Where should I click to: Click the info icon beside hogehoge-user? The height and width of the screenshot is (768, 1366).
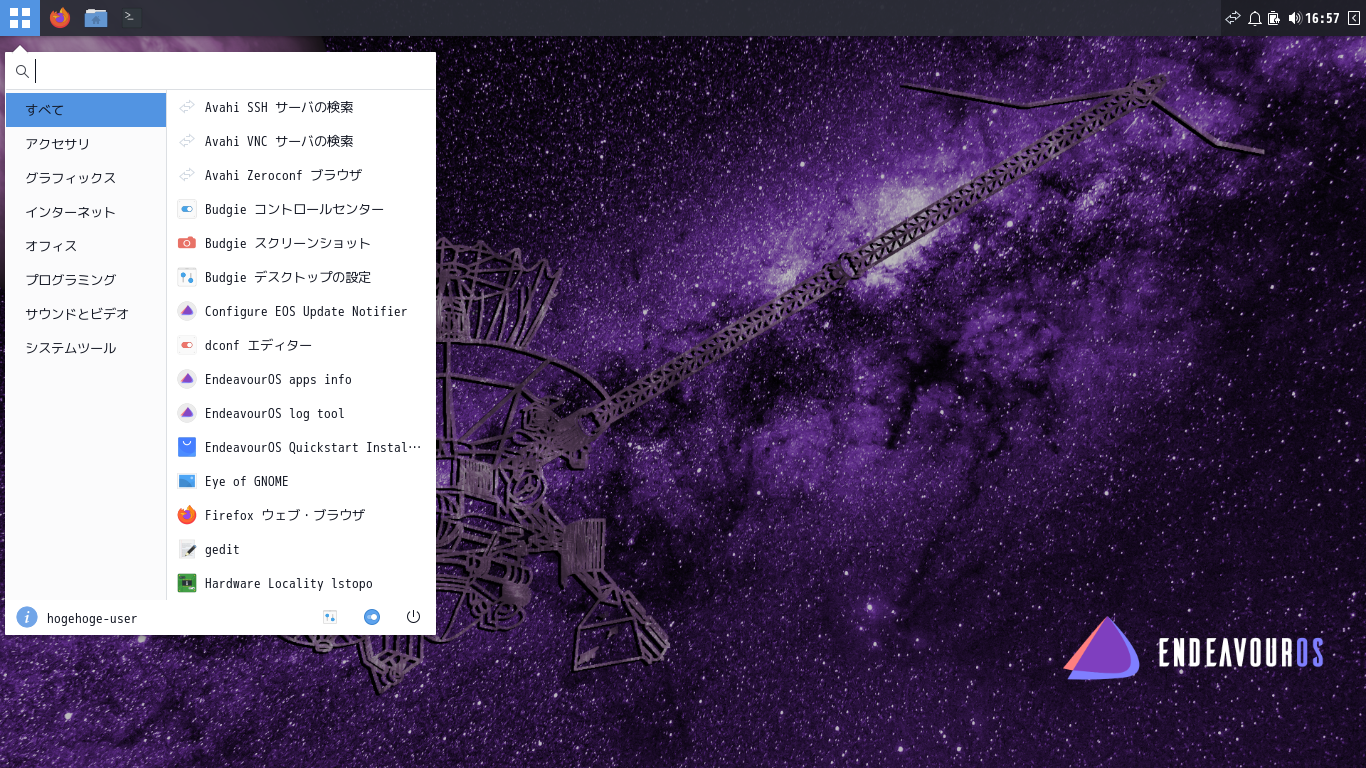coord(27,617)
